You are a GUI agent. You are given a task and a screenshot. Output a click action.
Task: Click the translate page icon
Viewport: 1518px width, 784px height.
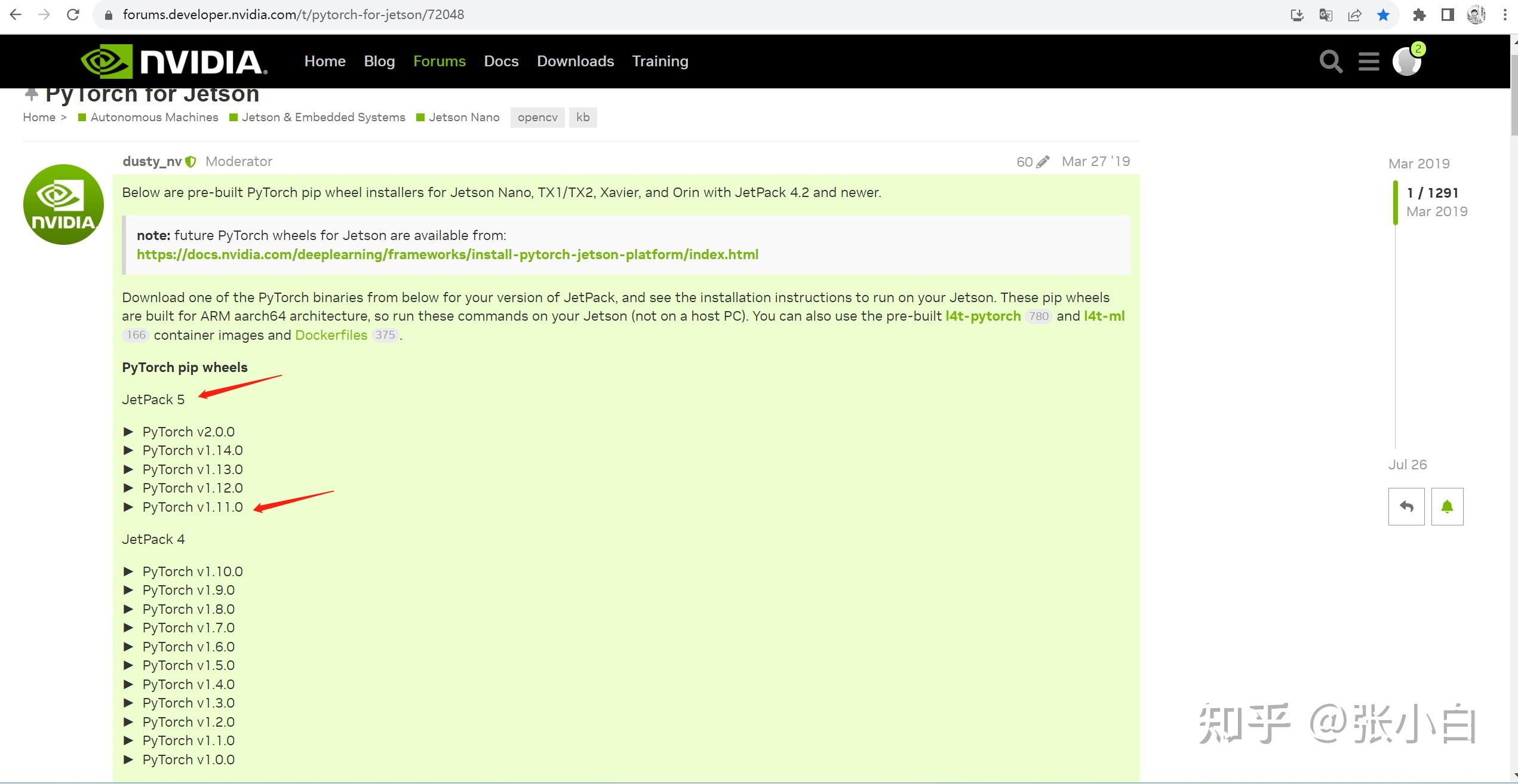pyautogui.click(x=1326, y=15)
